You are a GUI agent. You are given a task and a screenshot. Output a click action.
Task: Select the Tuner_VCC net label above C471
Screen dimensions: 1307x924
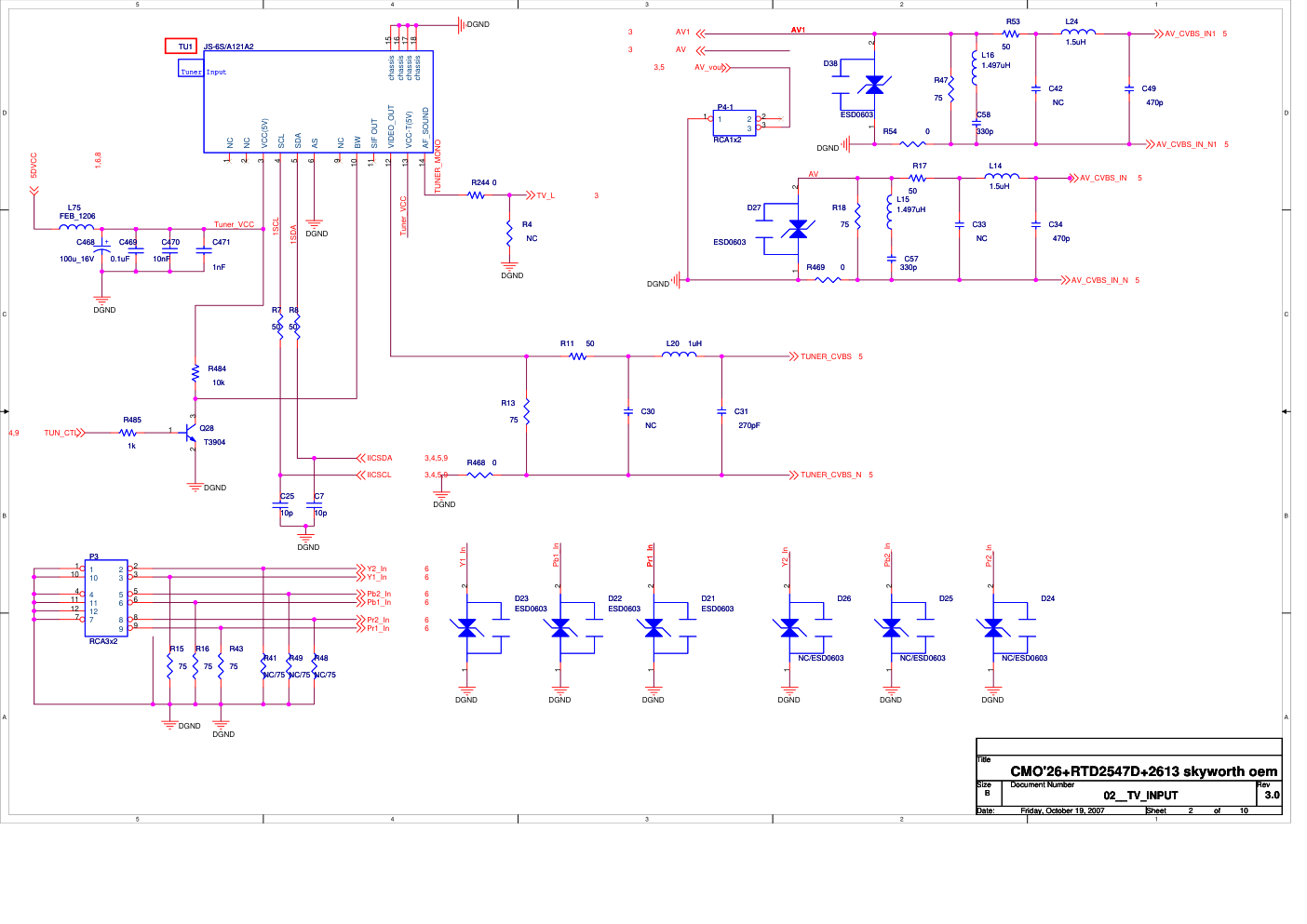point(234,224)
